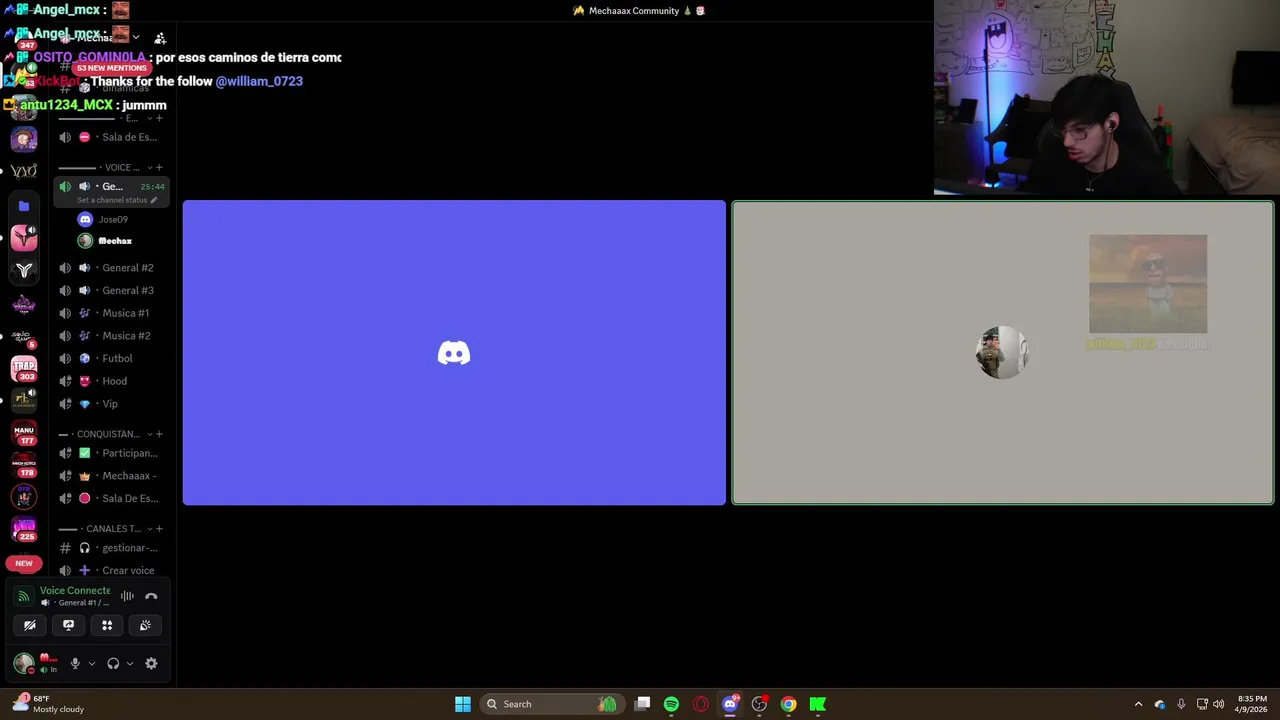Open Opera browser from the taskbar
1280x720 pixels.
[700, 704]
